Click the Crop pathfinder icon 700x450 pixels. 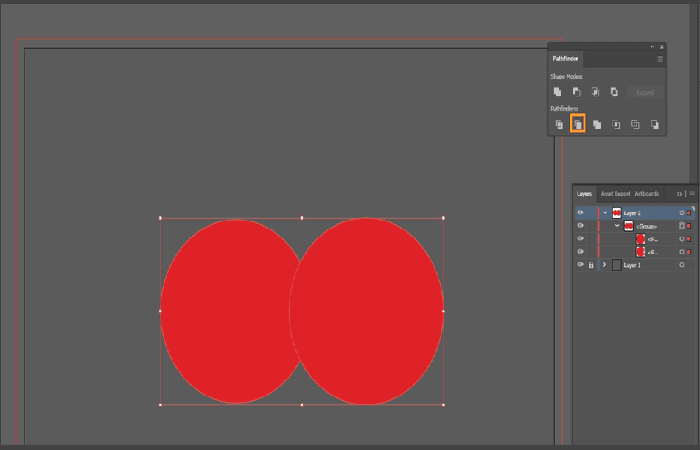616,125
